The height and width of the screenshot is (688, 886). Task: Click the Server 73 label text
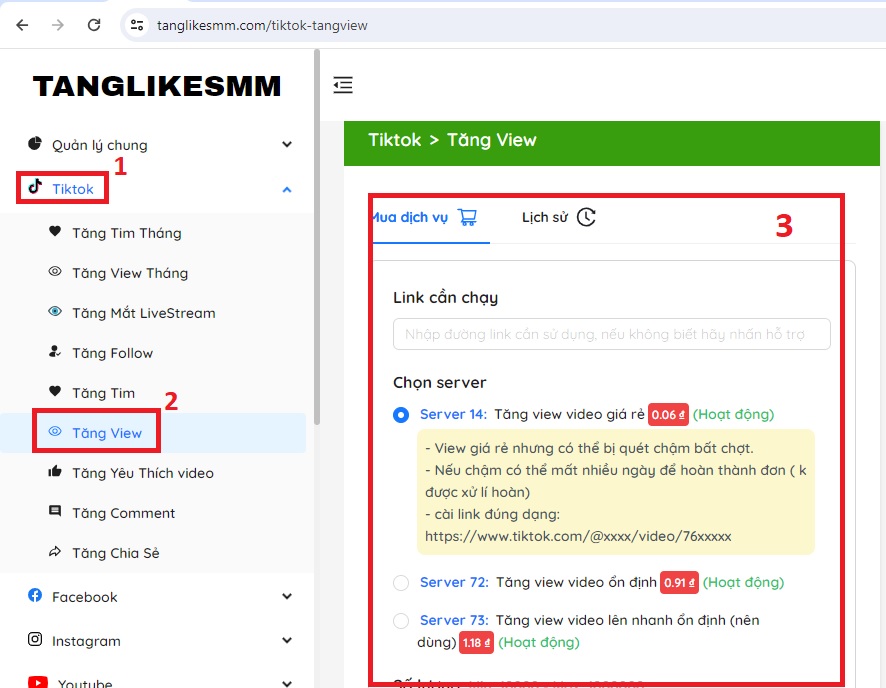(x=454, y=620)
